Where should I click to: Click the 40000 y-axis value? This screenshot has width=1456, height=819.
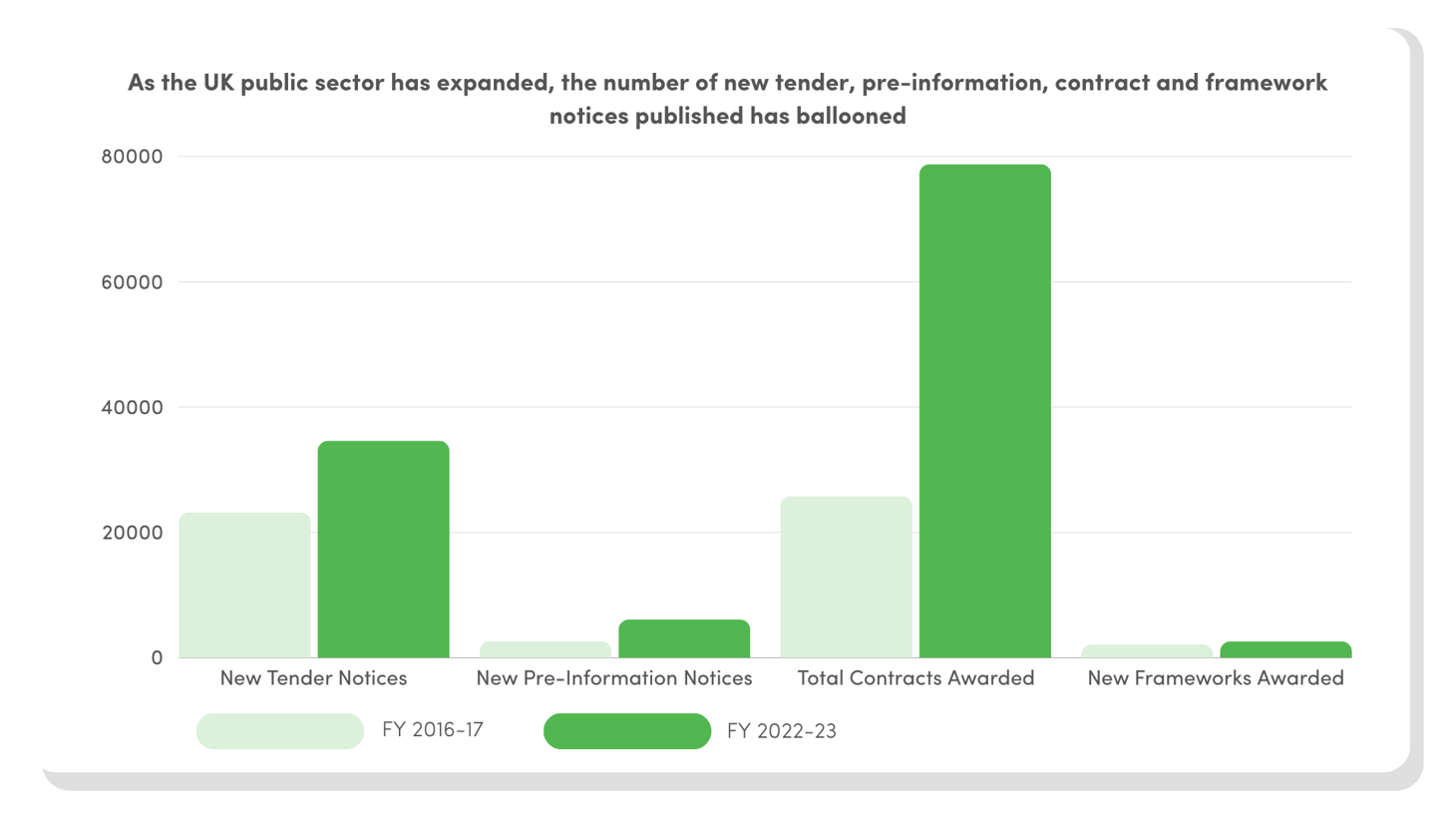132,407
